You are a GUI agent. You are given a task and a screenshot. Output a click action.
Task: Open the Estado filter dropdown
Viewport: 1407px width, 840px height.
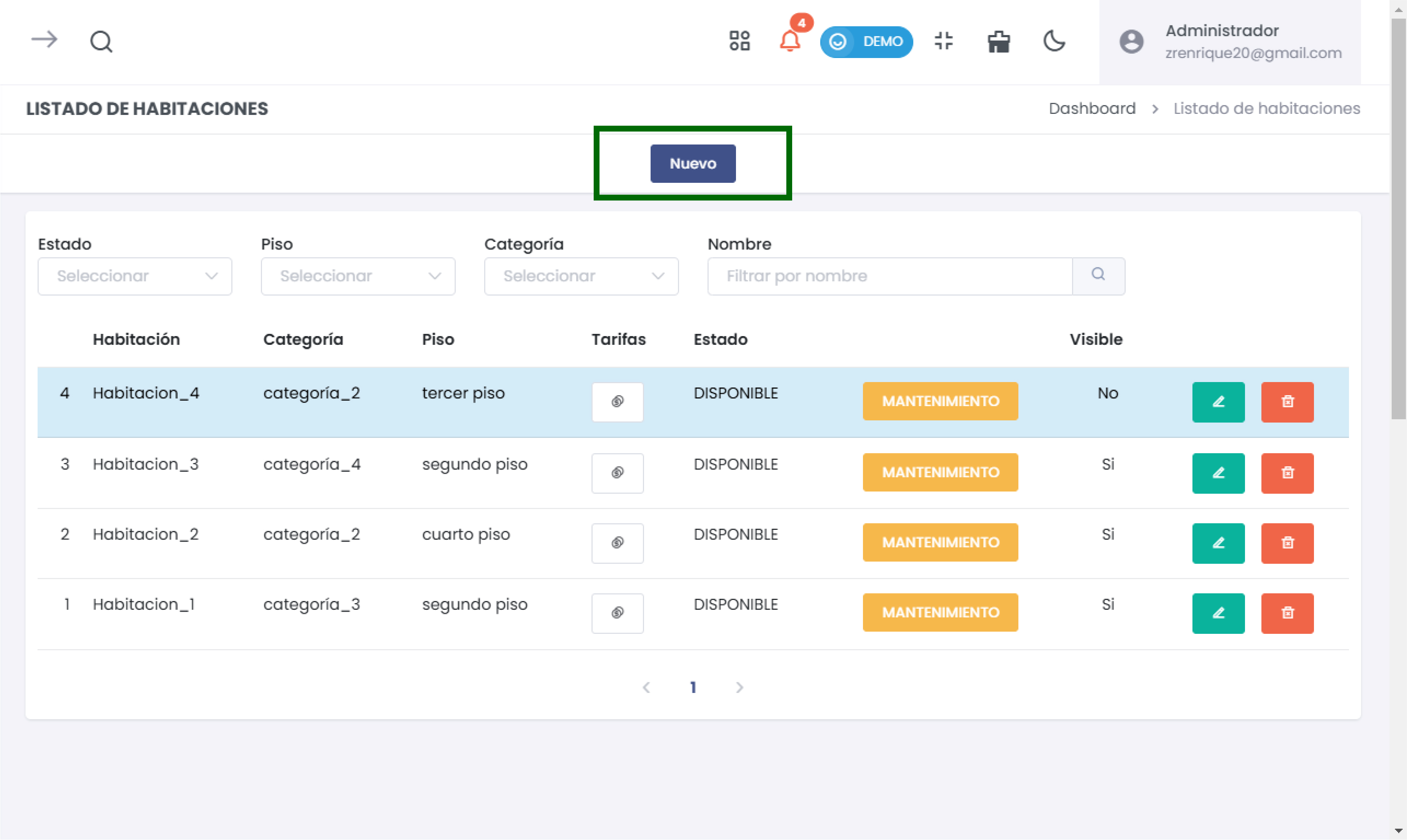135,276
